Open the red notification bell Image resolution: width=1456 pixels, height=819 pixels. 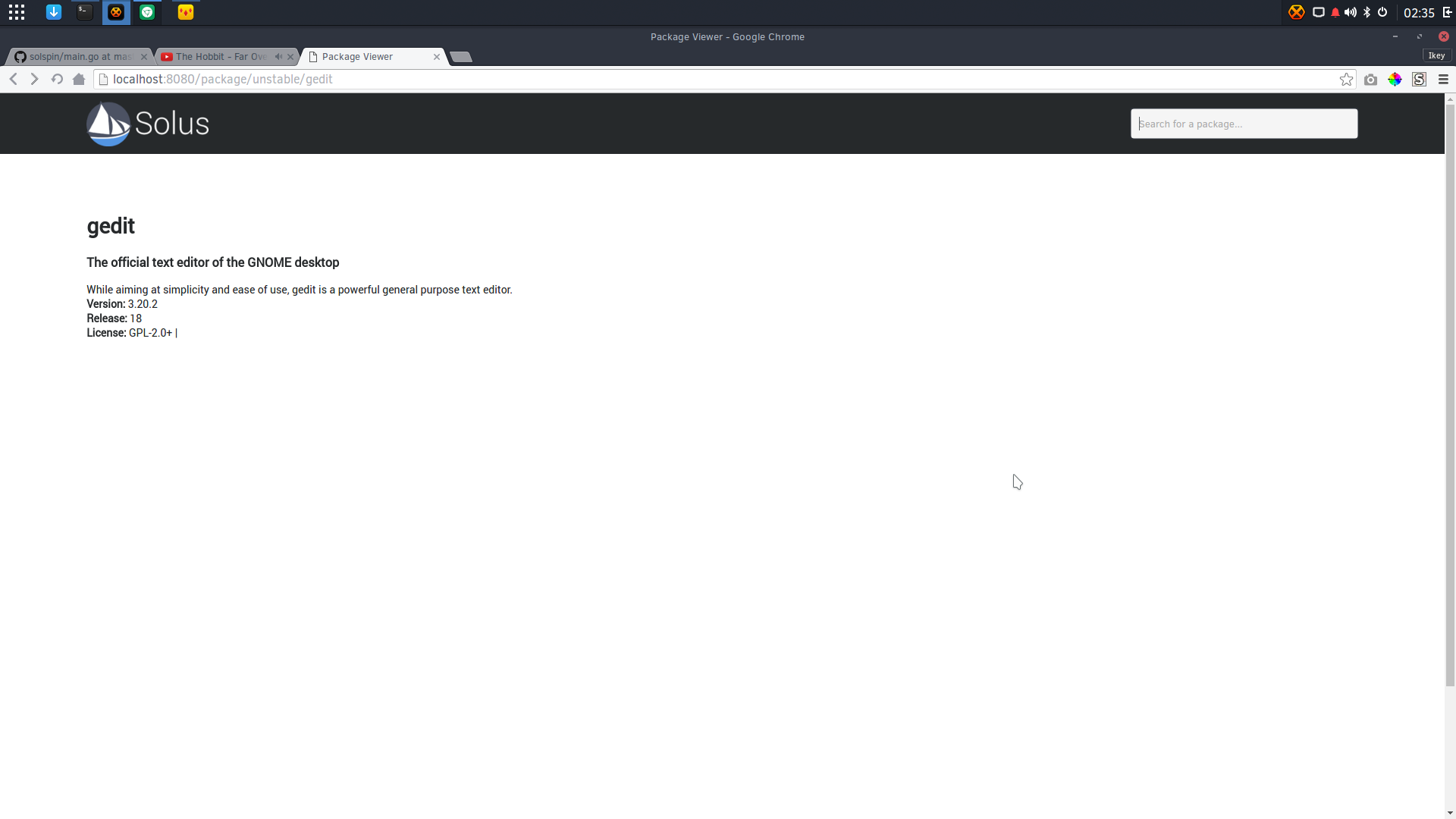click(1335, 12)
